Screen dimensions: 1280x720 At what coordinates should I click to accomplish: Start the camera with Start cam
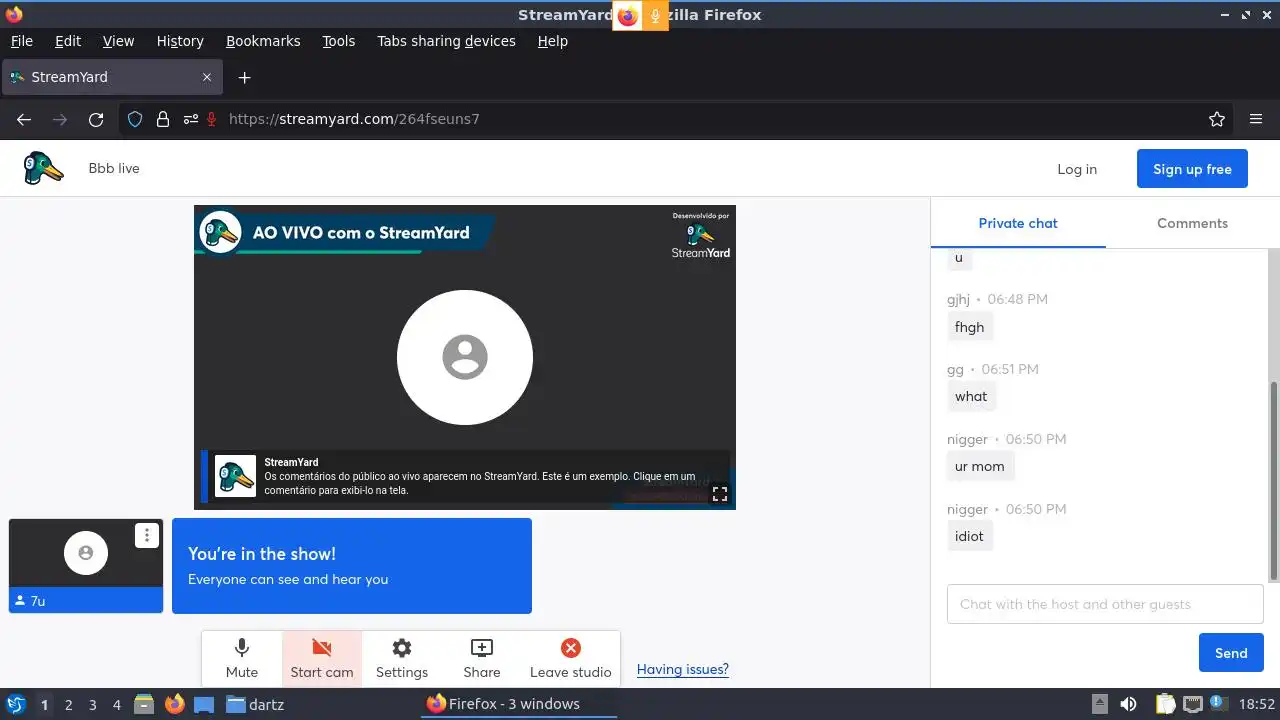tap(322, 659)
